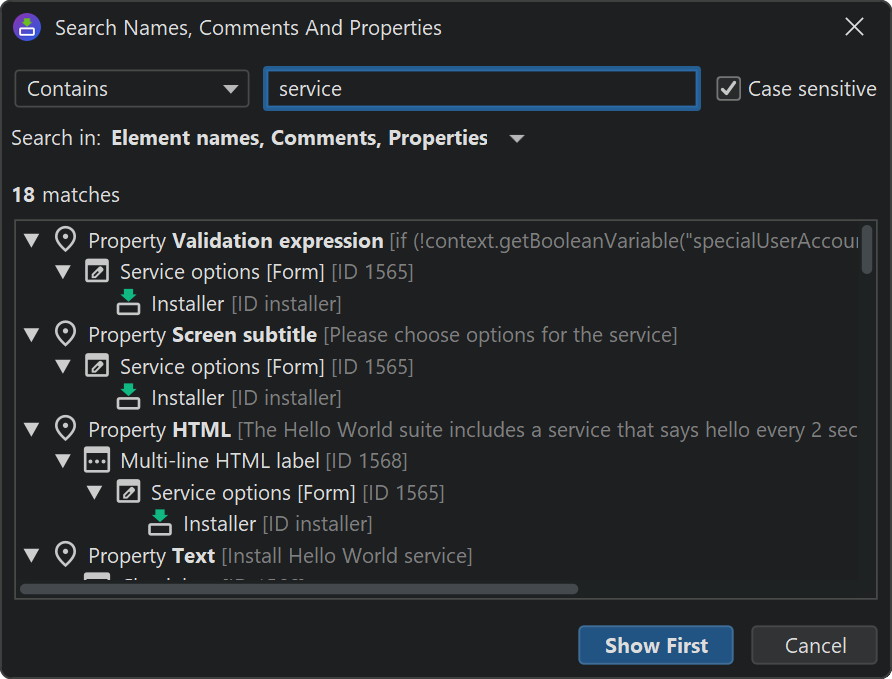
Task: Click the install4j app icon in title bar
Action: pyautogui.click(x=27, y=27)
